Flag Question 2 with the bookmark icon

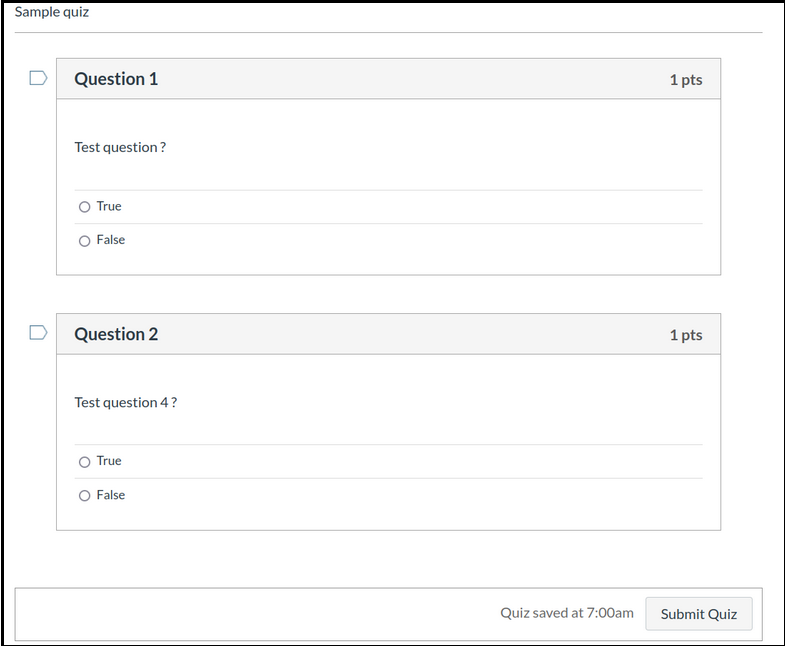[38, 333]
